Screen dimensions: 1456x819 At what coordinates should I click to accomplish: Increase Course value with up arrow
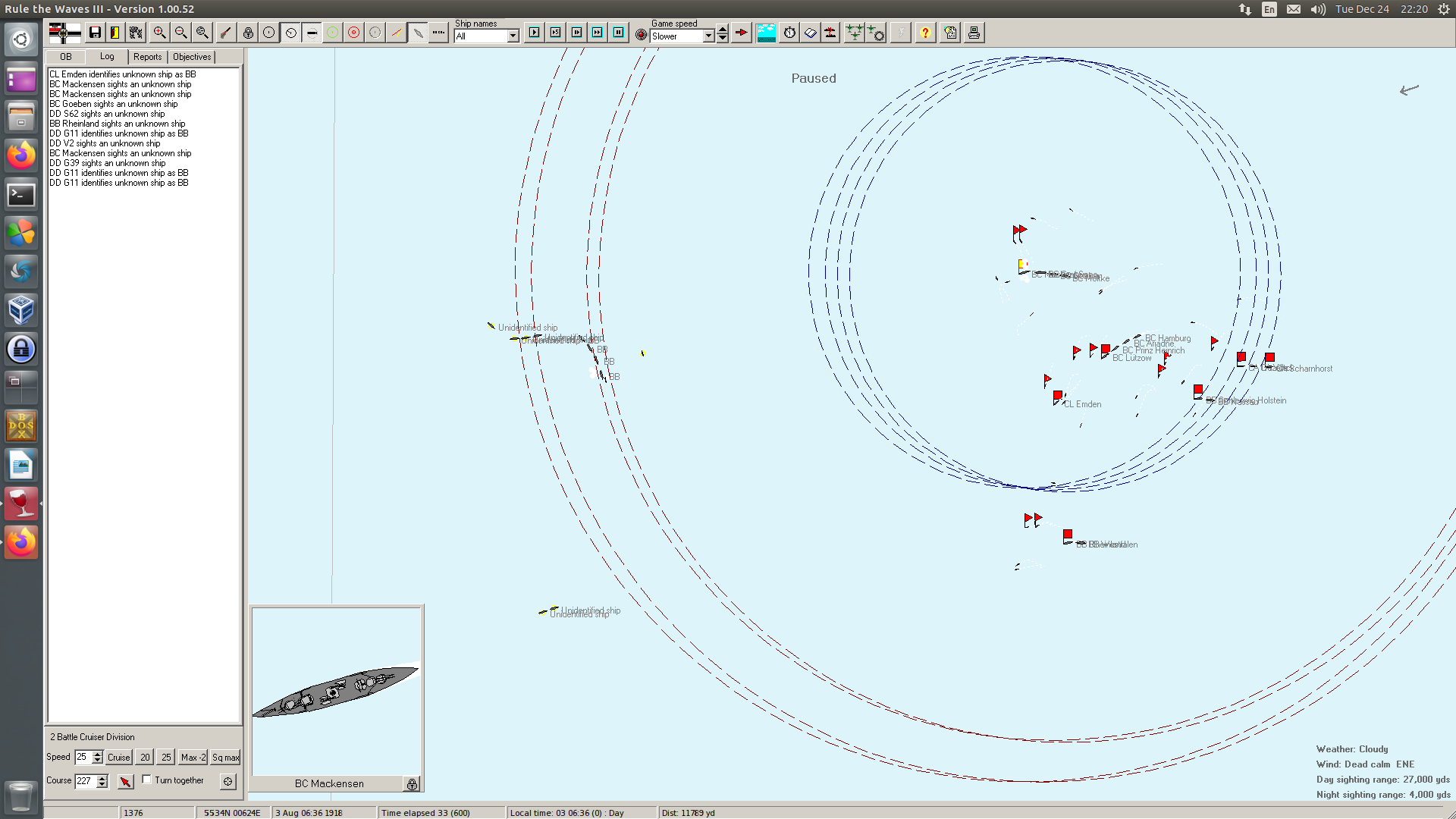pyautogui.click(x=102, y=777)
